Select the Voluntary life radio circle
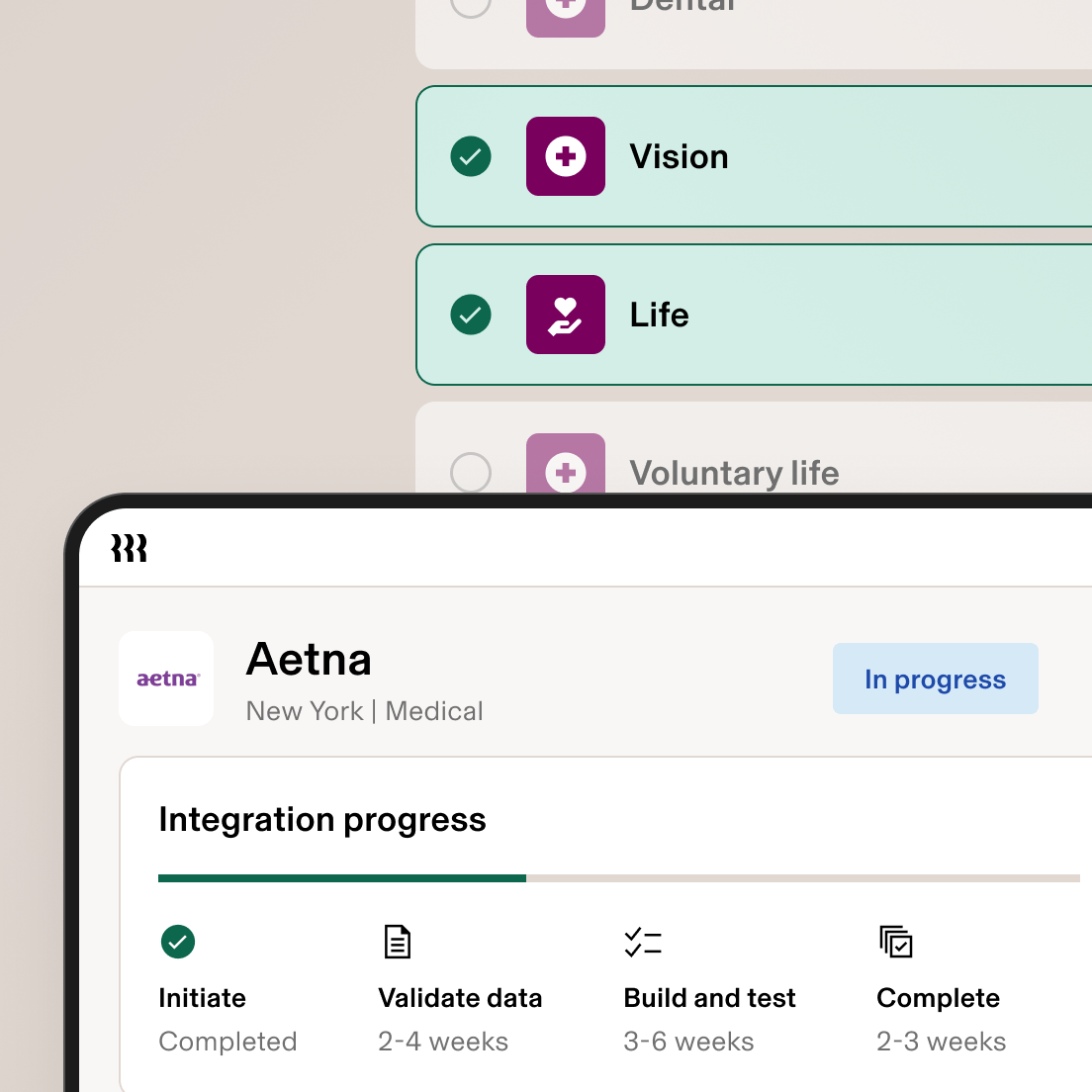Image resolution: width=1092 pixels, height=1092 pixels. pyautogui.click(x=471, y=473)
